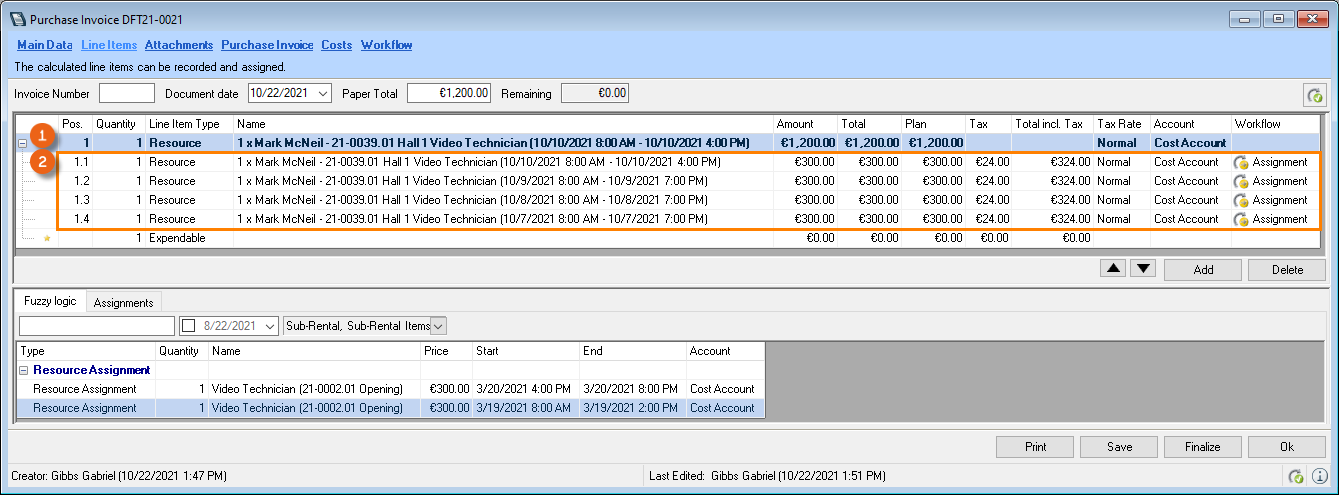Image resolution: width=1339 pixels, height=495 pixels.
Task: Click the Assignment workflow icon in row 1.3
Action: pyautogui.click(x=1241, y=200)
